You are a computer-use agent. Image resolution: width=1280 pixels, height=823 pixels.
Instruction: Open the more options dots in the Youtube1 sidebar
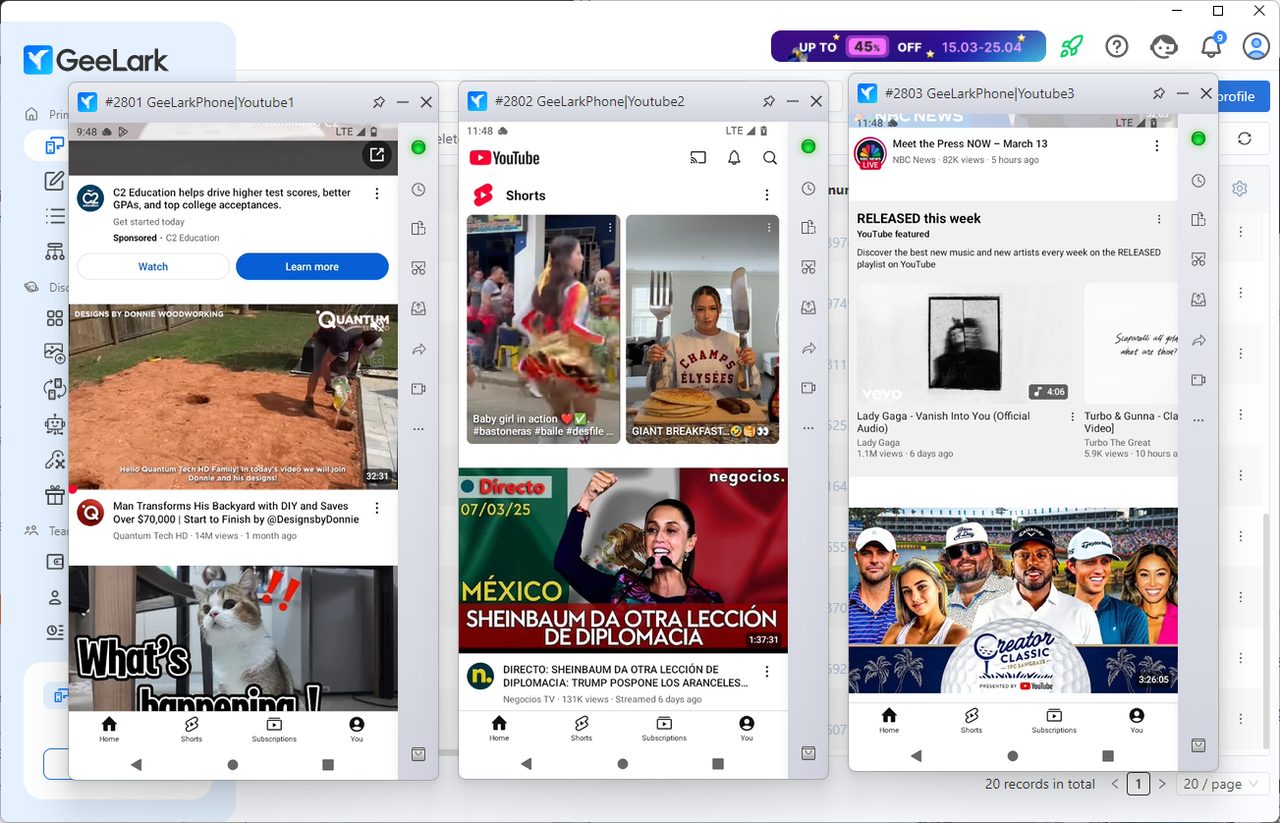pos(418,429)
